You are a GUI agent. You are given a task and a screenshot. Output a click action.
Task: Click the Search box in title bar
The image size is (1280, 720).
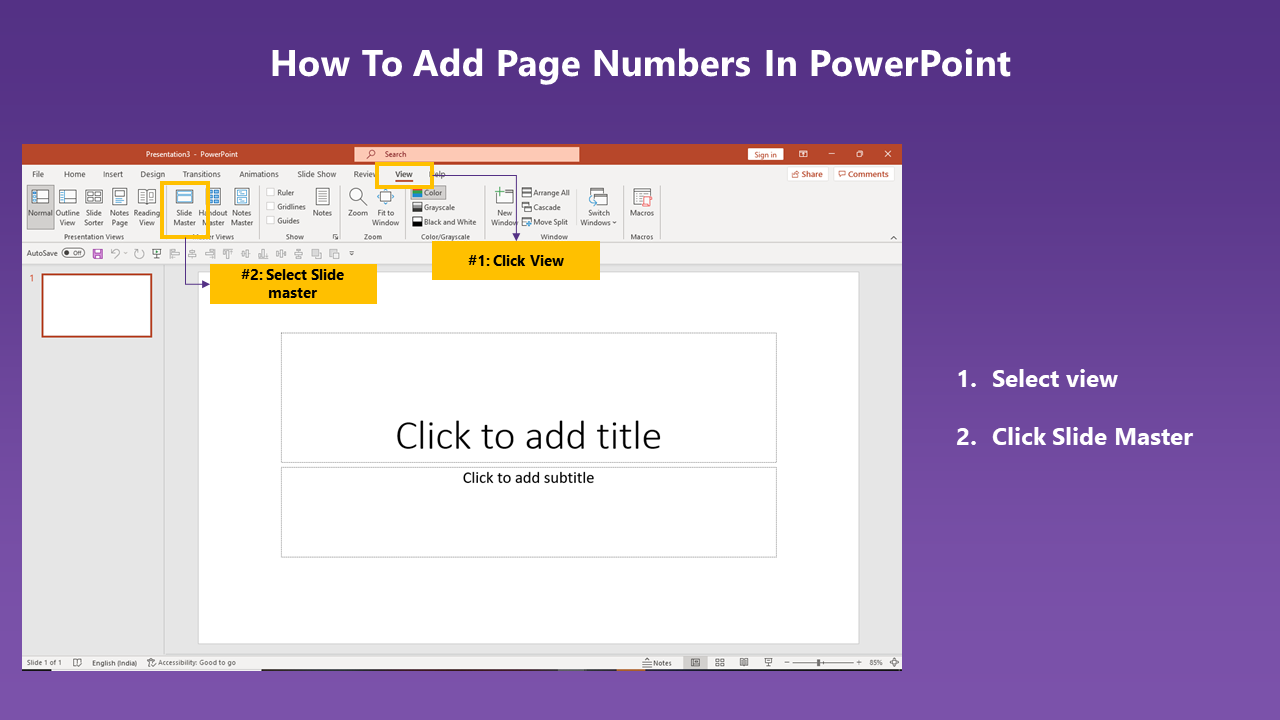point(467,154)
